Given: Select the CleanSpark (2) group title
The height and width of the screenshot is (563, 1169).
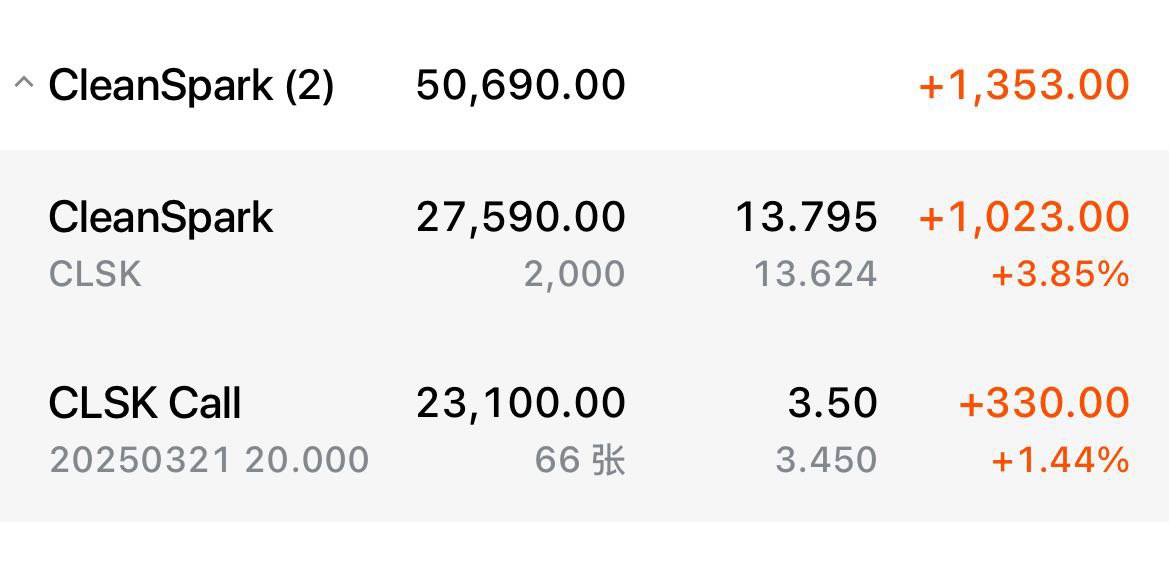Looking at the screenshot, I should (x=191, y=85).
